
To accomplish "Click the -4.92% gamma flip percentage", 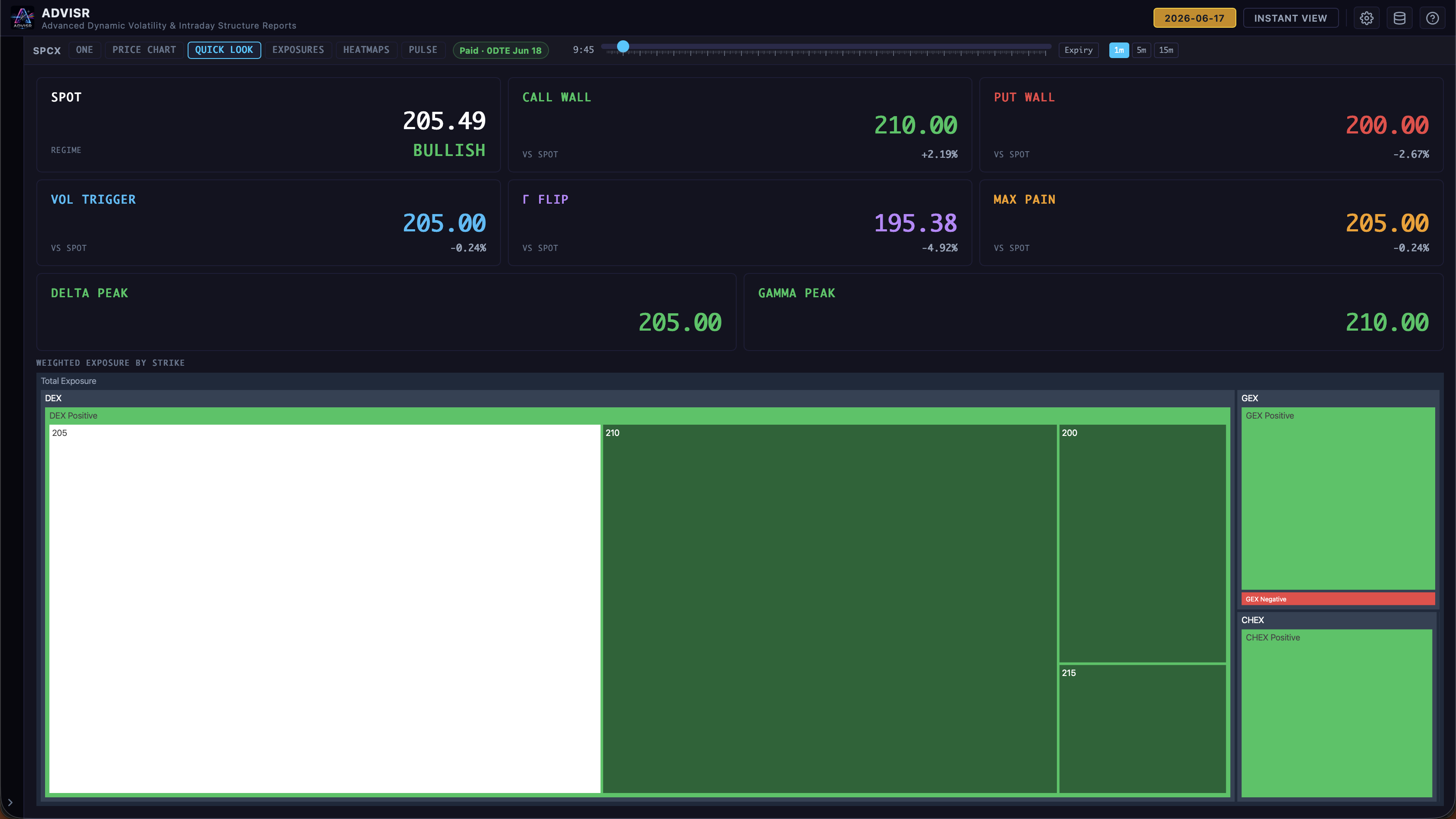I will pos(939,248).
